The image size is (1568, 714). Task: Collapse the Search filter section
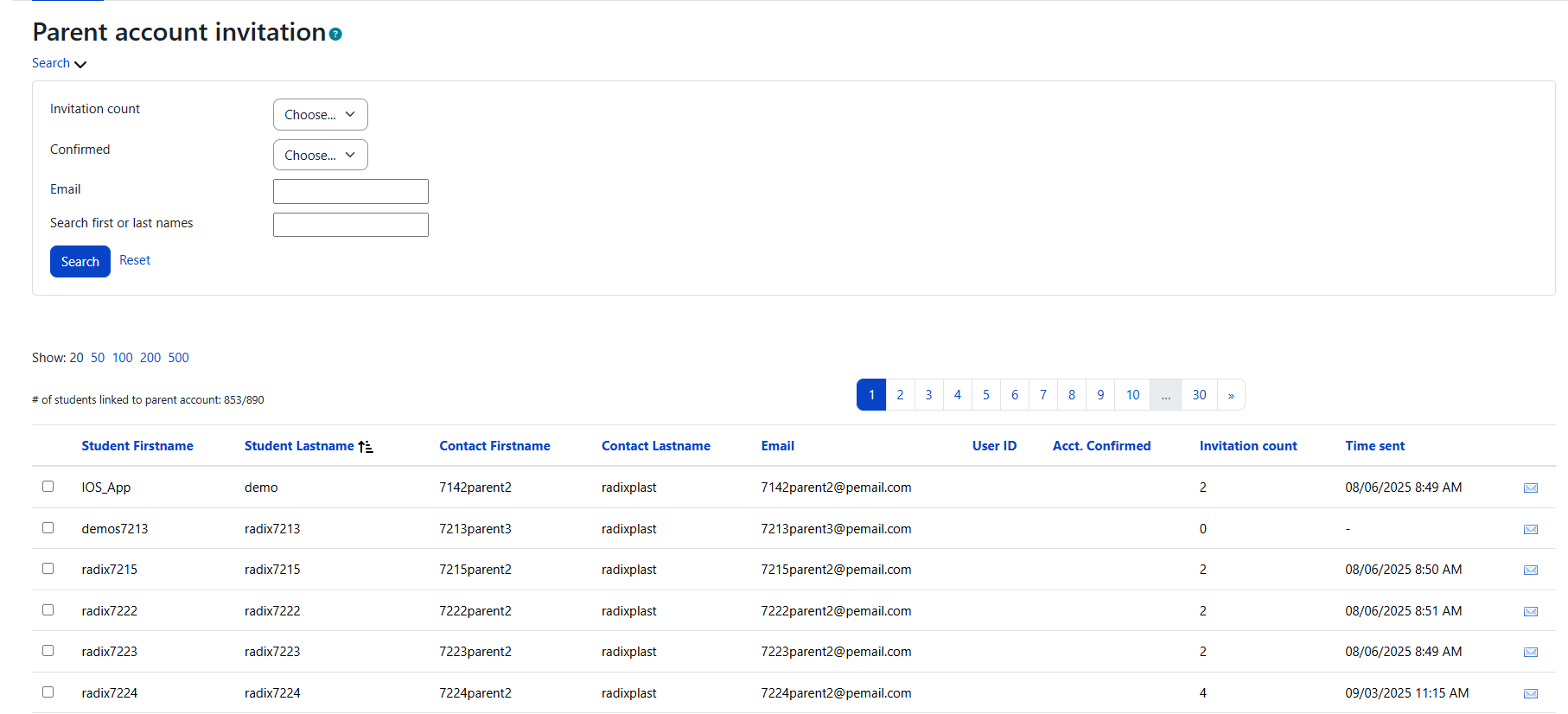59,64
